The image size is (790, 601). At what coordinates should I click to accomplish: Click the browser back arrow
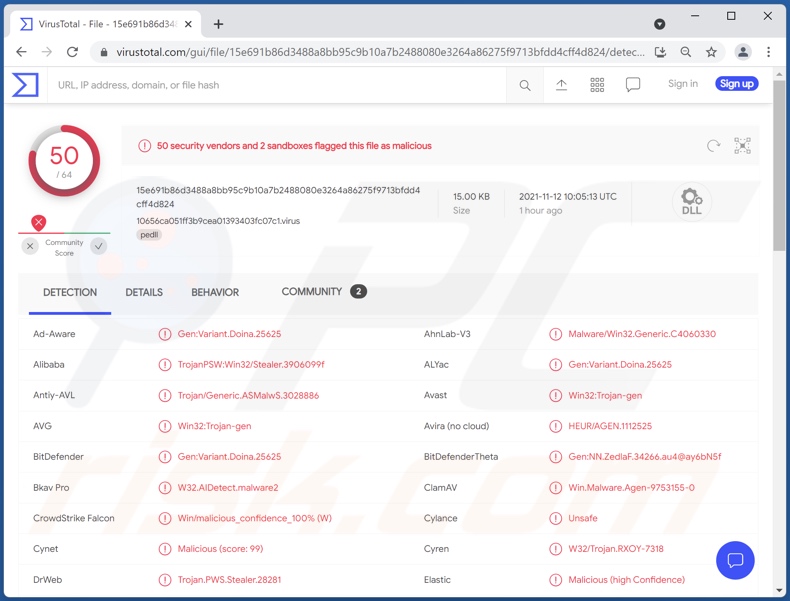tap(21, 52)
